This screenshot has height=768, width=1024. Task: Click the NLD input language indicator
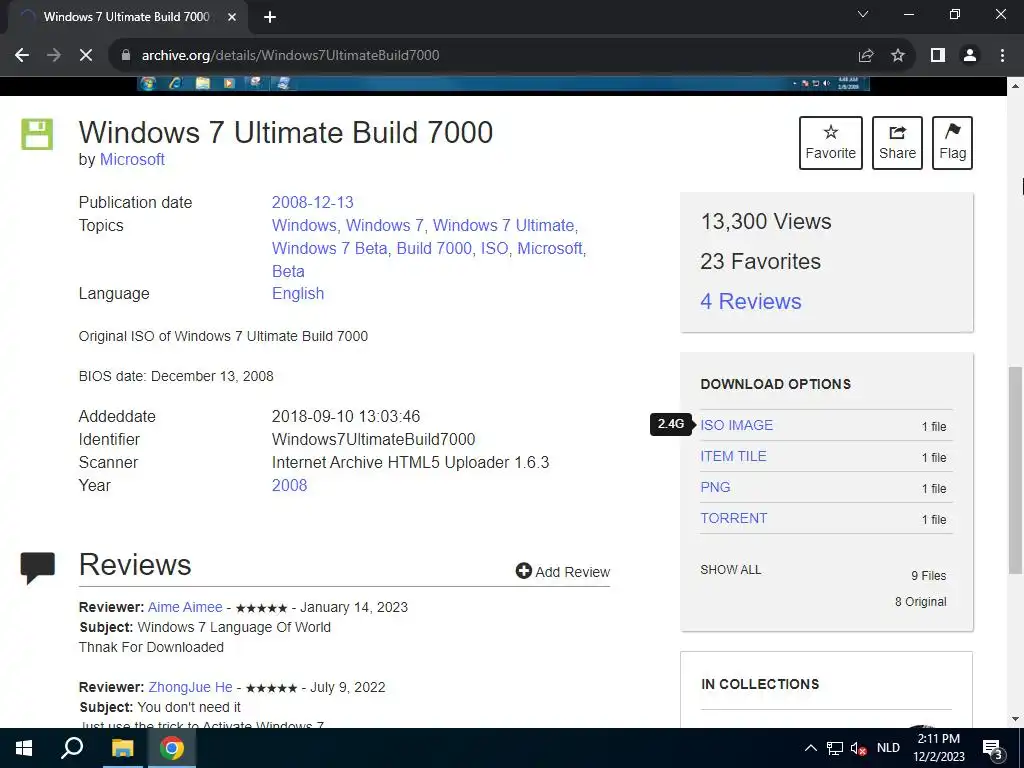click(888, 748)
